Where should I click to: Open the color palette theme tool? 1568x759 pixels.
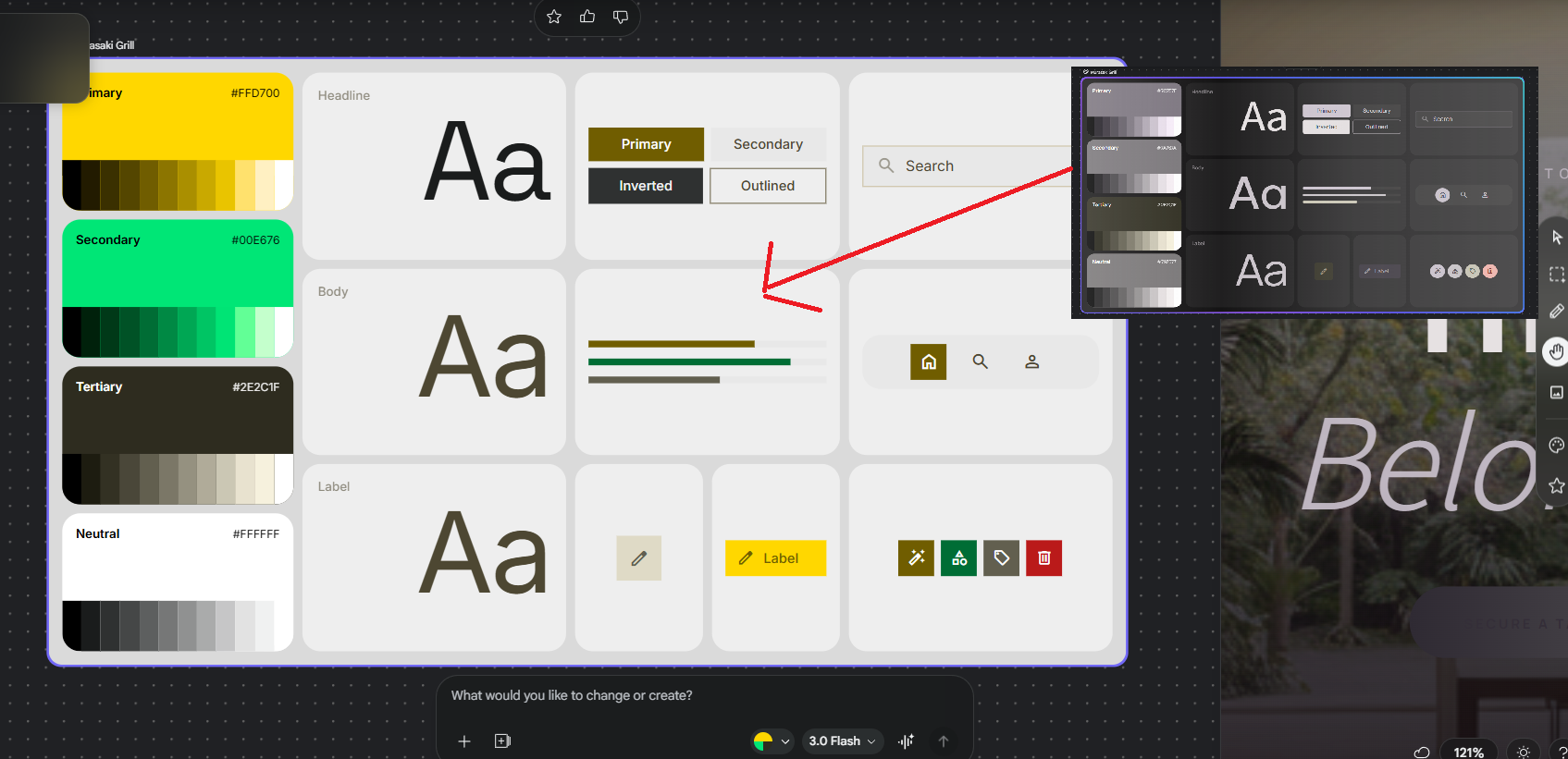point(1557,446)
